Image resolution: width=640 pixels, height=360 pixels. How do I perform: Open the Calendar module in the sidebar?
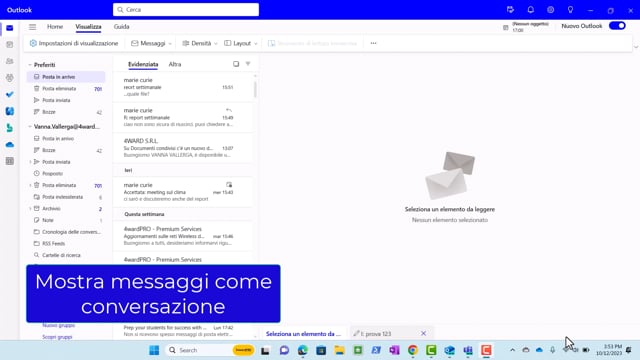(x=10, y=44)
